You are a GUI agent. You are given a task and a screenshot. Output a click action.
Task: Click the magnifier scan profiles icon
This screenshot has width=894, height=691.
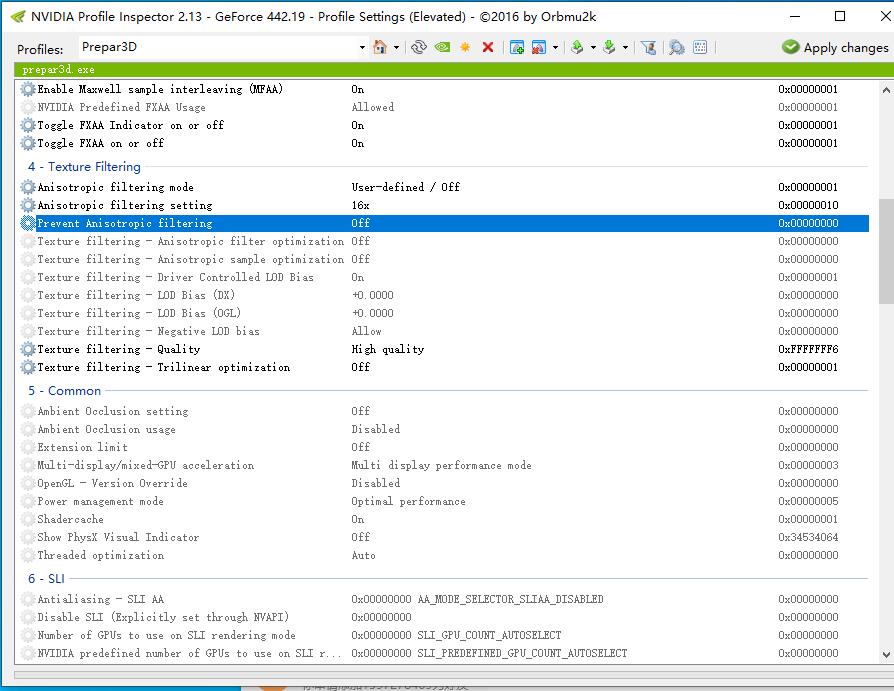click(x=677, y=47)
